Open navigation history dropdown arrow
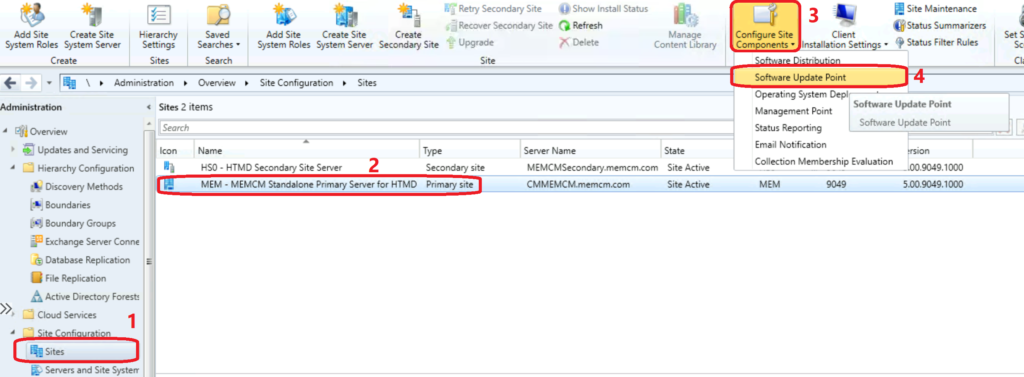 49,84
